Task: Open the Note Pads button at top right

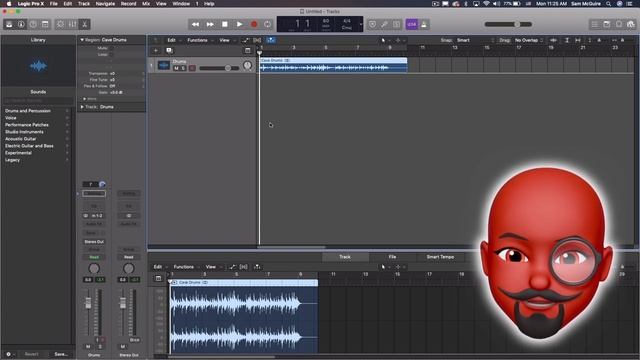Action: 607,24
